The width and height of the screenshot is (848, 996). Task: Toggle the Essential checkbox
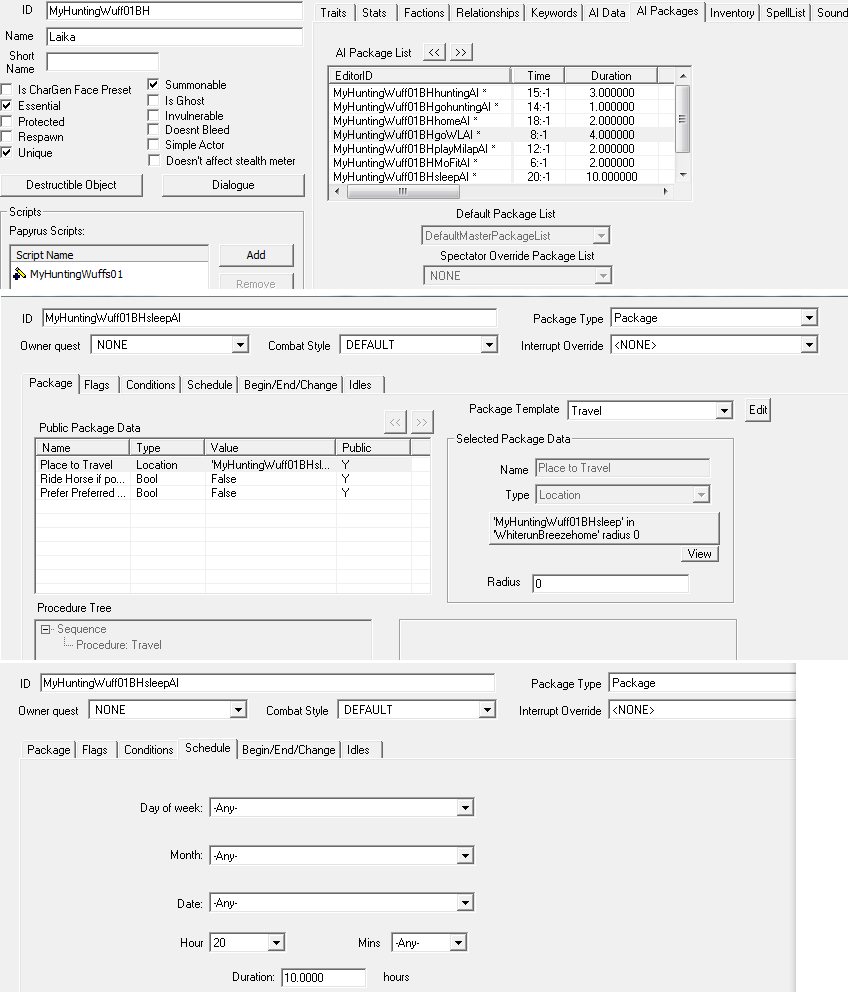(x=7, y=106)
